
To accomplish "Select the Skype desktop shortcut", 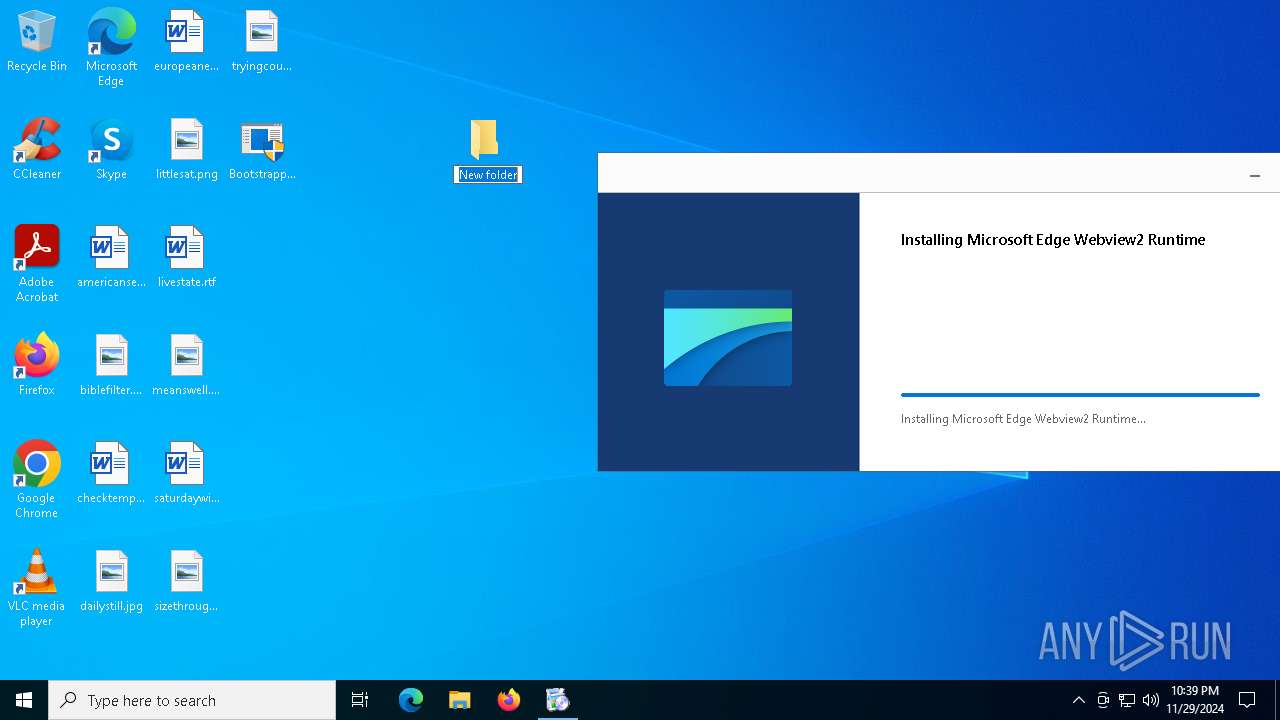I will coord(111,150).
